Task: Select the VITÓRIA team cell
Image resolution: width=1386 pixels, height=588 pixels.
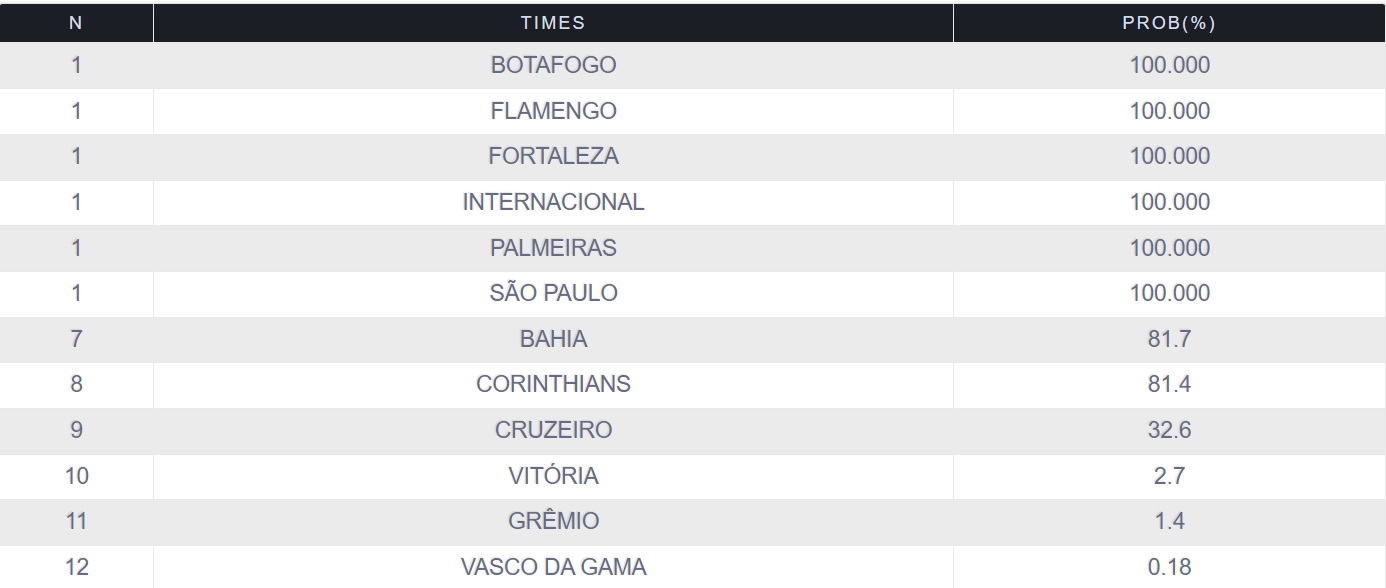Action: tap(553, 476)
